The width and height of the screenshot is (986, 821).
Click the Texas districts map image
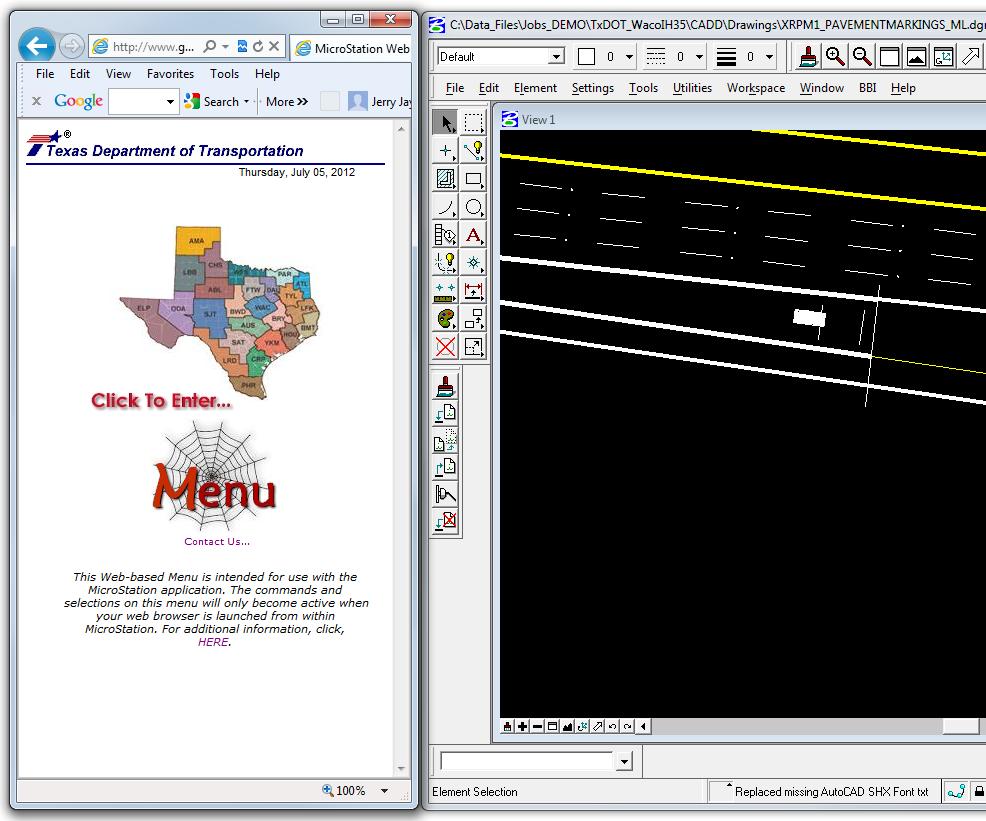220,311
